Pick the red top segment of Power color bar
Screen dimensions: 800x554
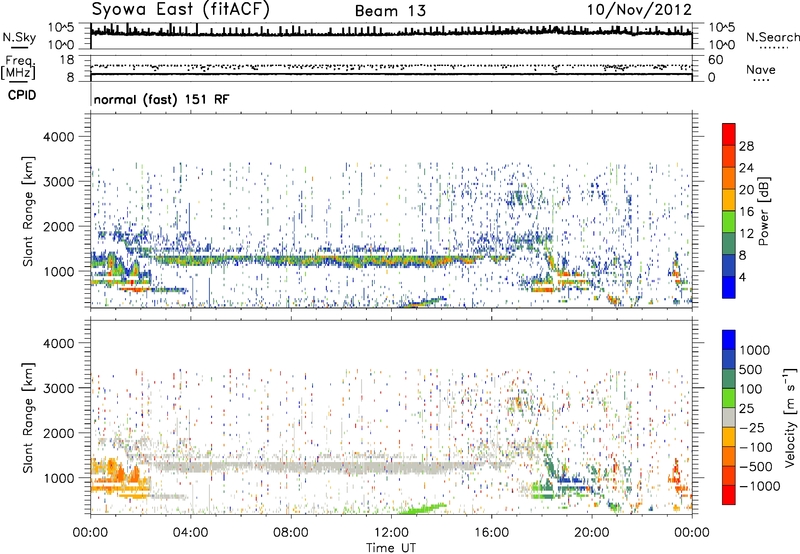tap(729, 134)
